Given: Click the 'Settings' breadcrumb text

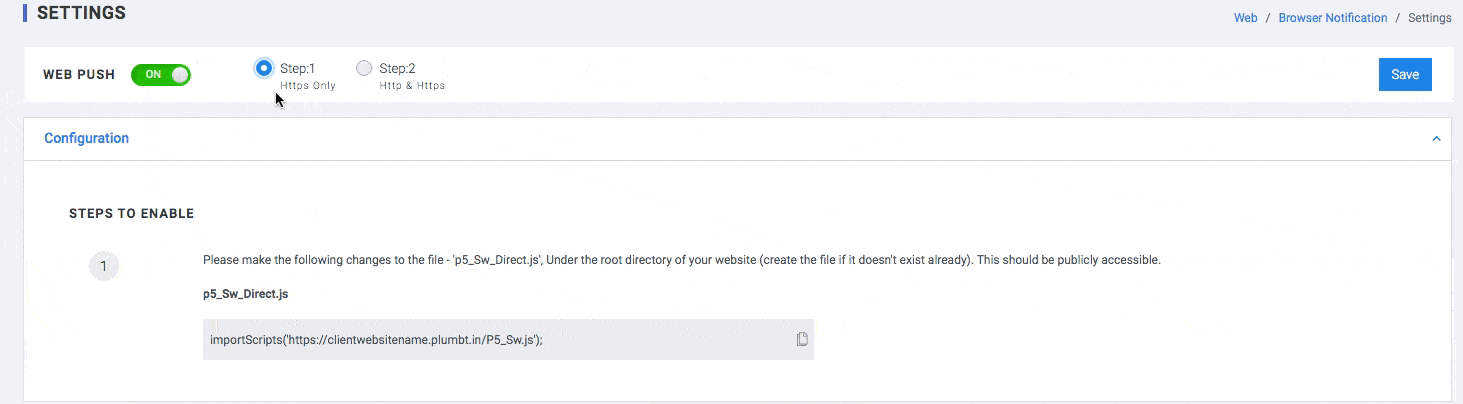Looking at the screenshot, I should (x=1429, y=18).
